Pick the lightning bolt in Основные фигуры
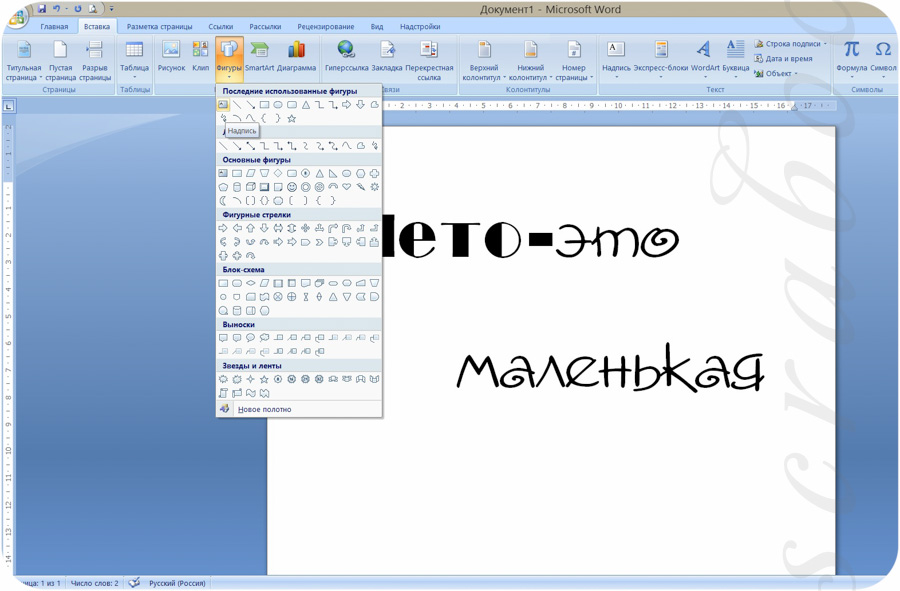 [x=360, y=187]
